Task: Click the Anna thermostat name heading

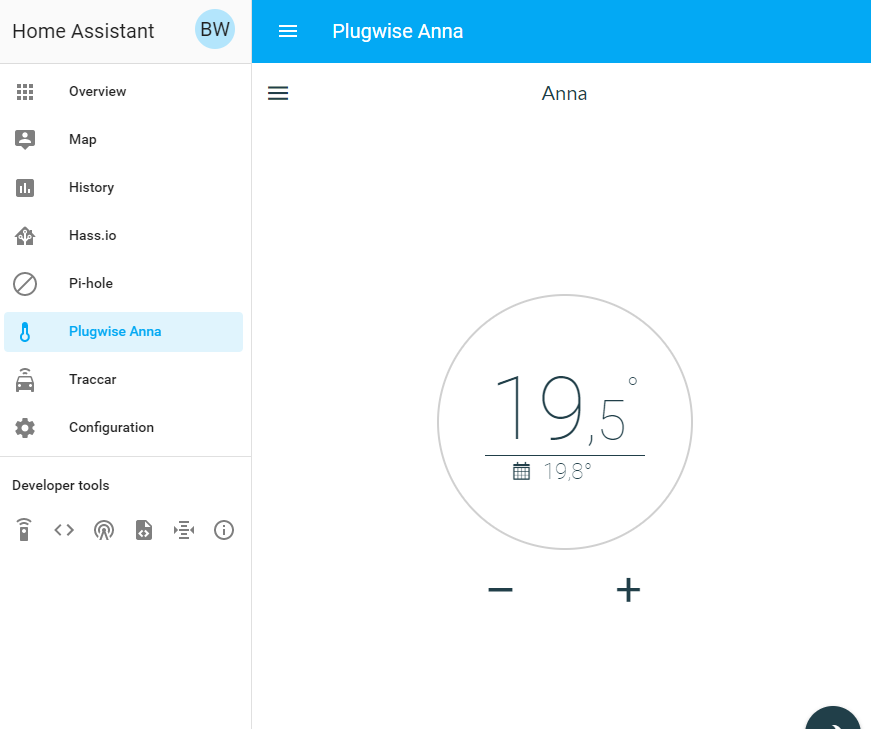Action: tap(564, 93)
